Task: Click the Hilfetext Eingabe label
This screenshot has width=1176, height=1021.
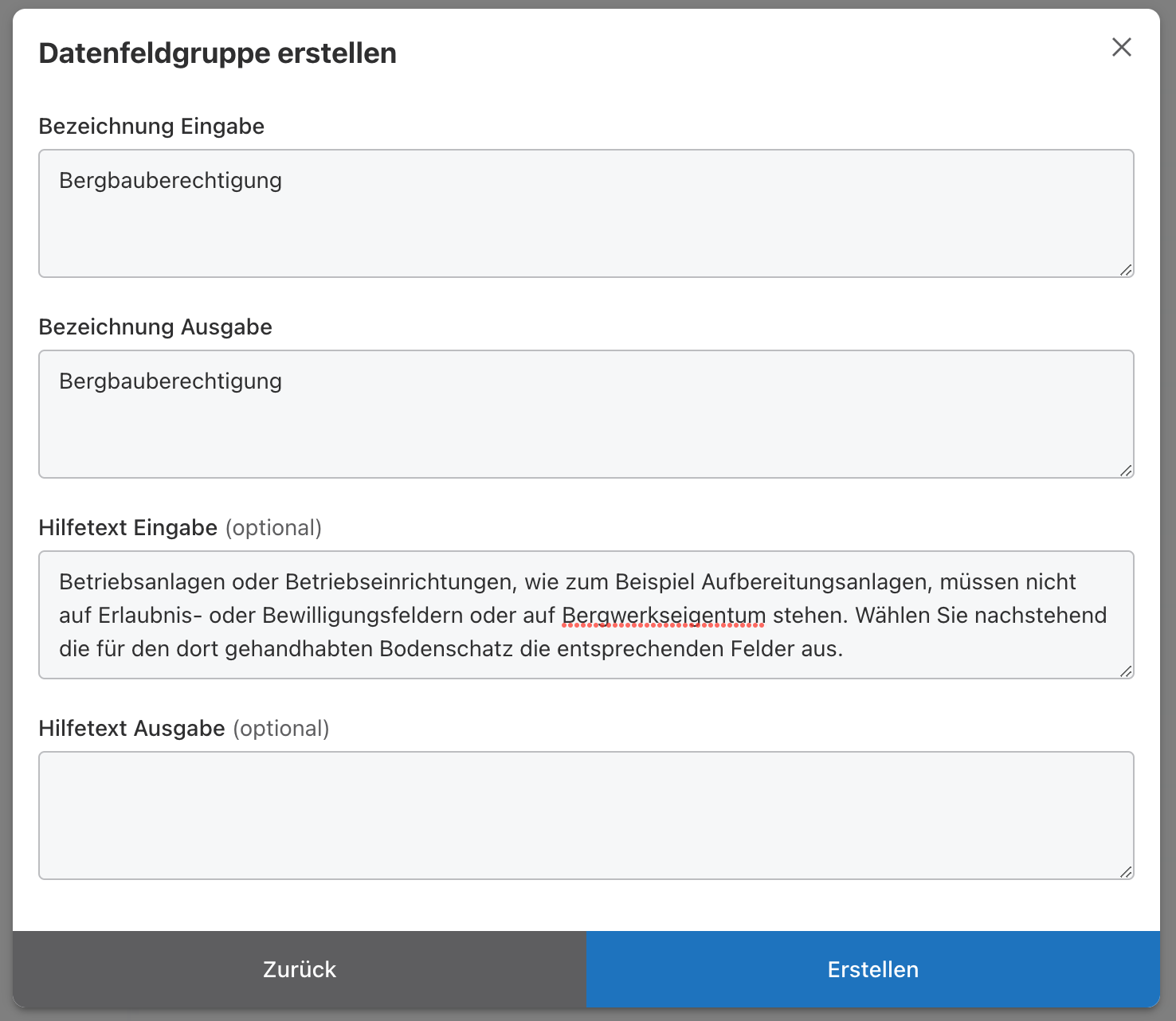Action: coord(128,528)
